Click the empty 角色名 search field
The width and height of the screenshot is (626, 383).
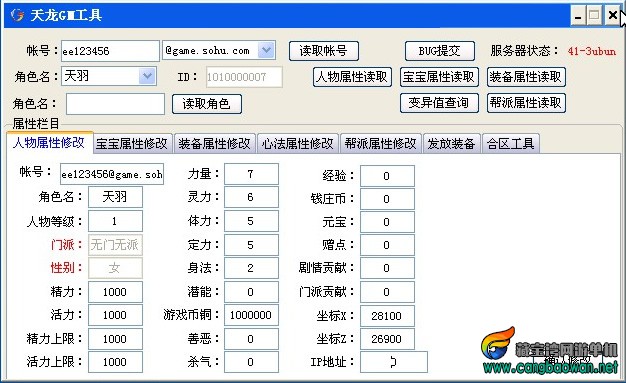coord(115,104)
